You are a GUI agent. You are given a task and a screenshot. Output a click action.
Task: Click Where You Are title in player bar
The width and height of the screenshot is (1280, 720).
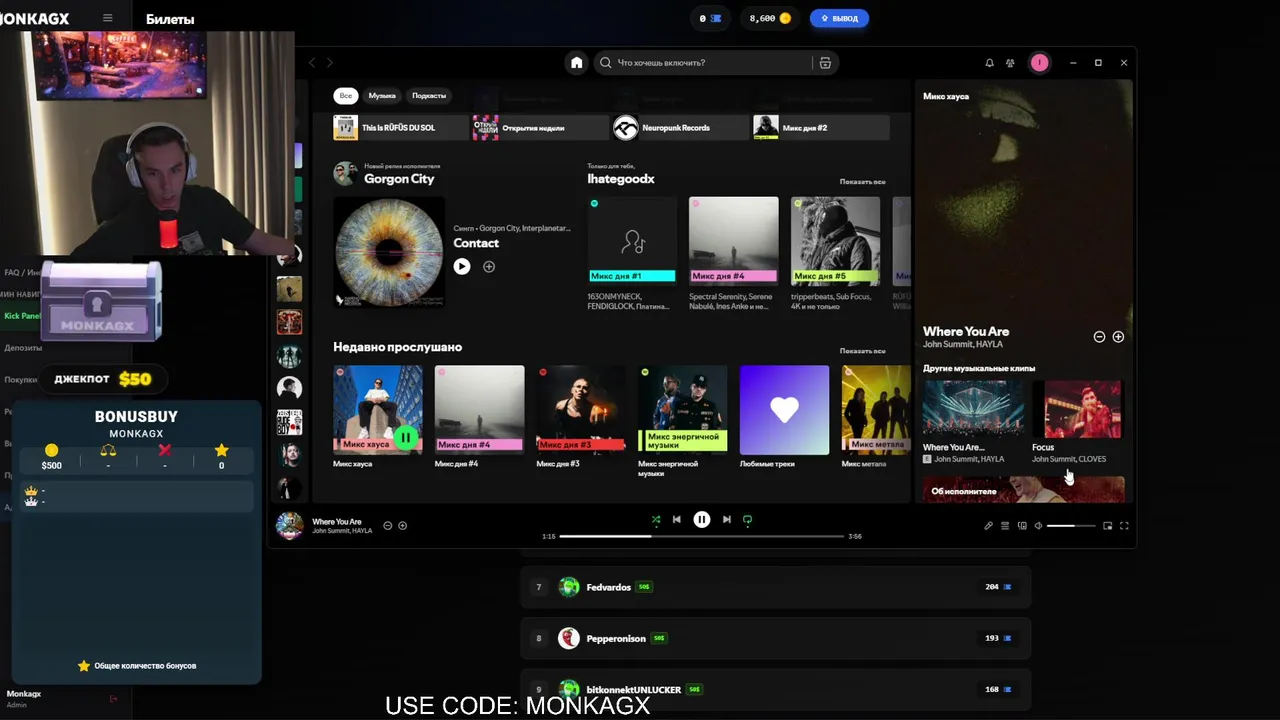coord(337,522)
